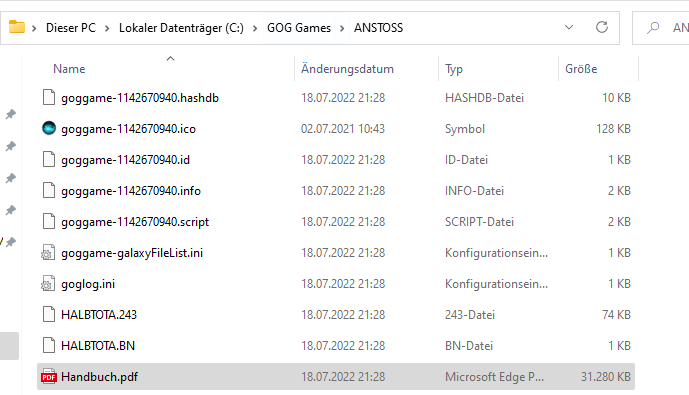
Task: Click size cell 74 KB
Action: point(616,315)
